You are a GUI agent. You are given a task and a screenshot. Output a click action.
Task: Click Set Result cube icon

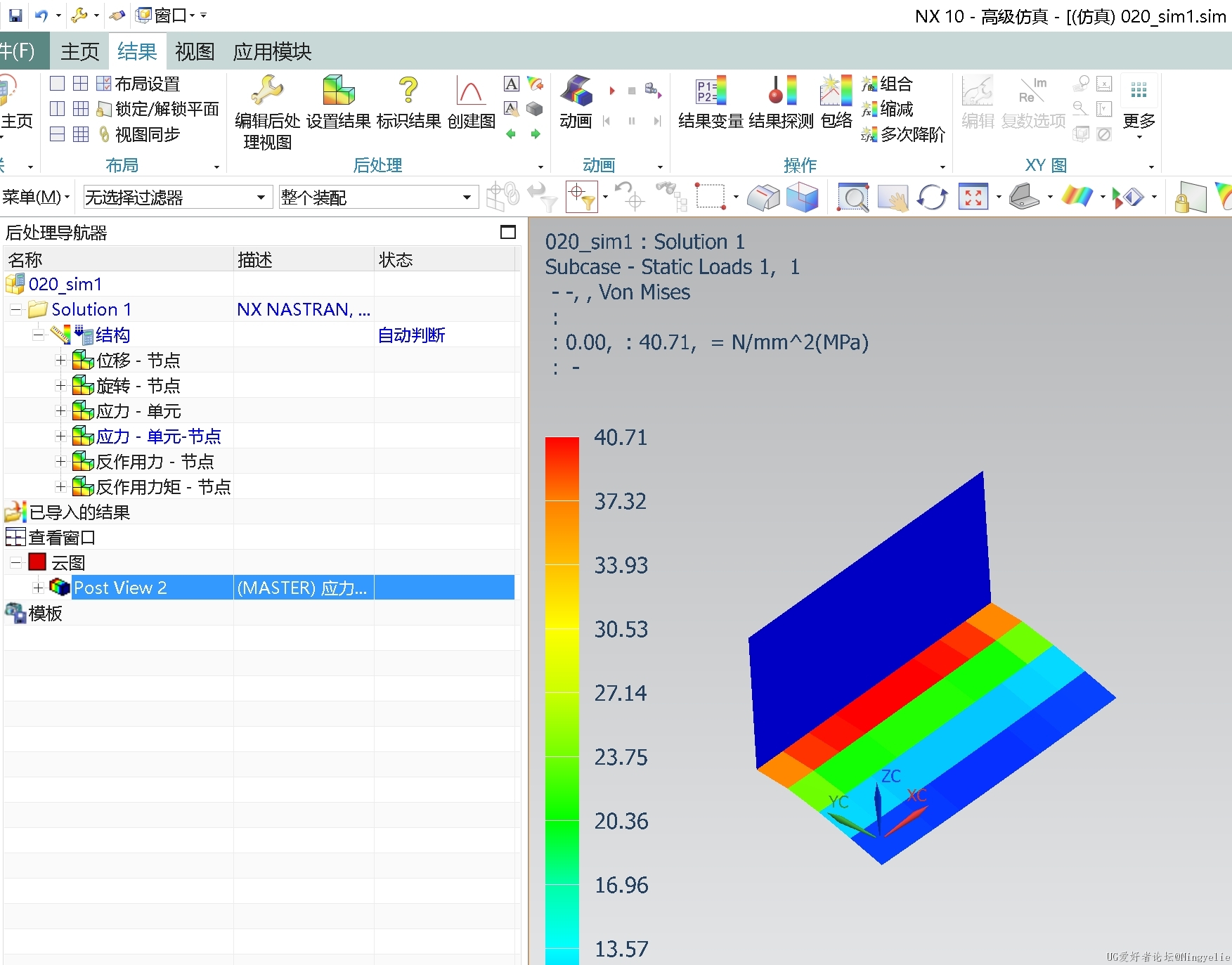[x=339, y=90]
